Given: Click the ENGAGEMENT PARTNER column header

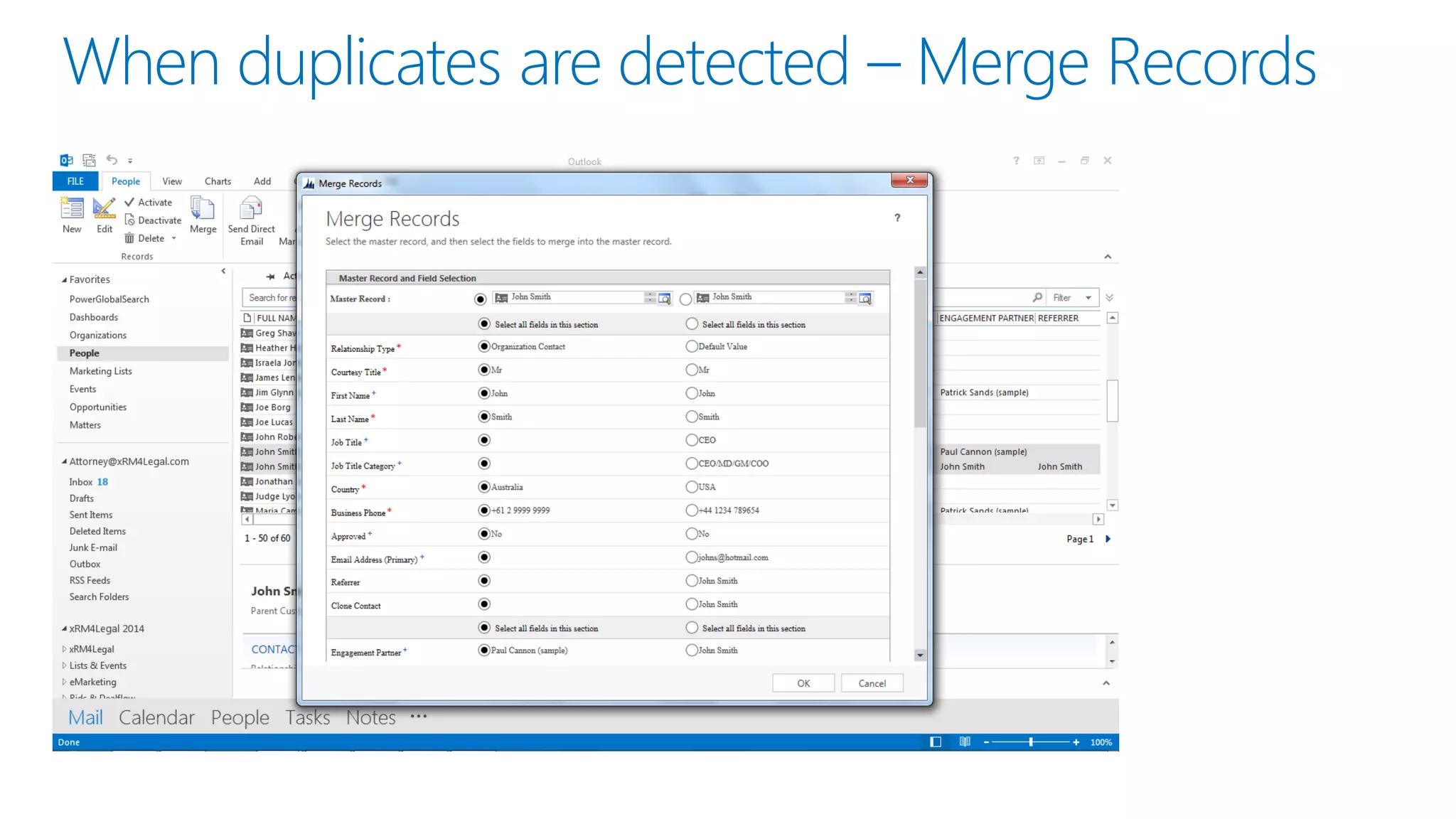Looking at the screenshot, I should (987, 318).
